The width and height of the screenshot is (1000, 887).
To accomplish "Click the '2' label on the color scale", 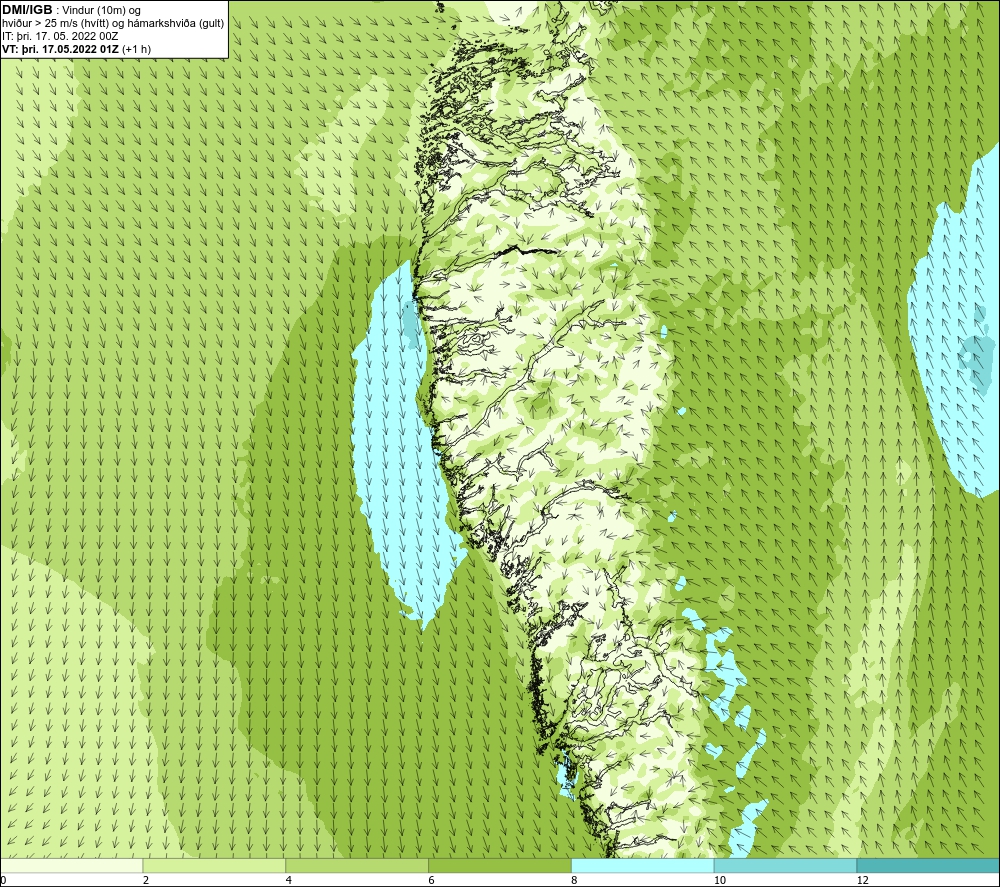I will [146, 880].
